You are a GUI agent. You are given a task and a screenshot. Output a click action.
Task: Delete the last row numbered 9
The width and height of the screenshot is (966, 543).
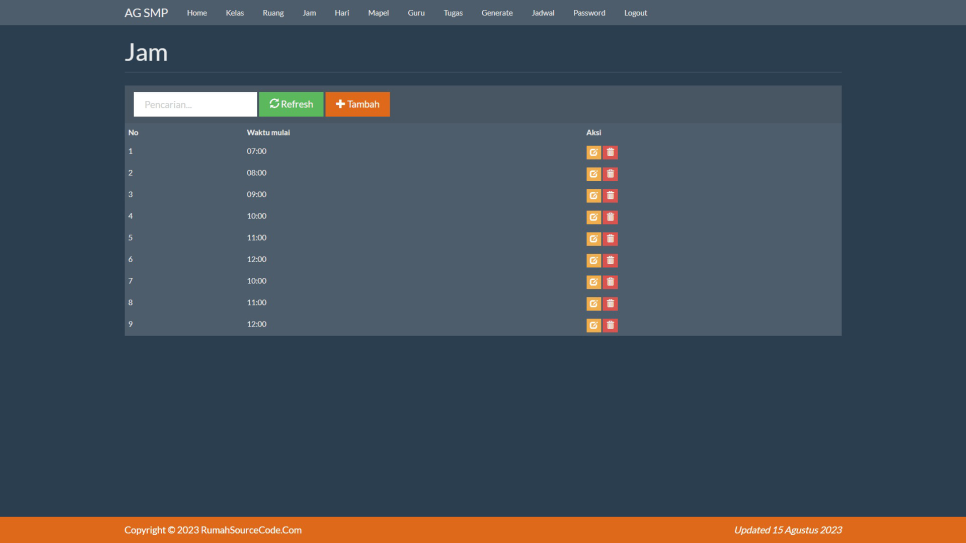[610, 325]
